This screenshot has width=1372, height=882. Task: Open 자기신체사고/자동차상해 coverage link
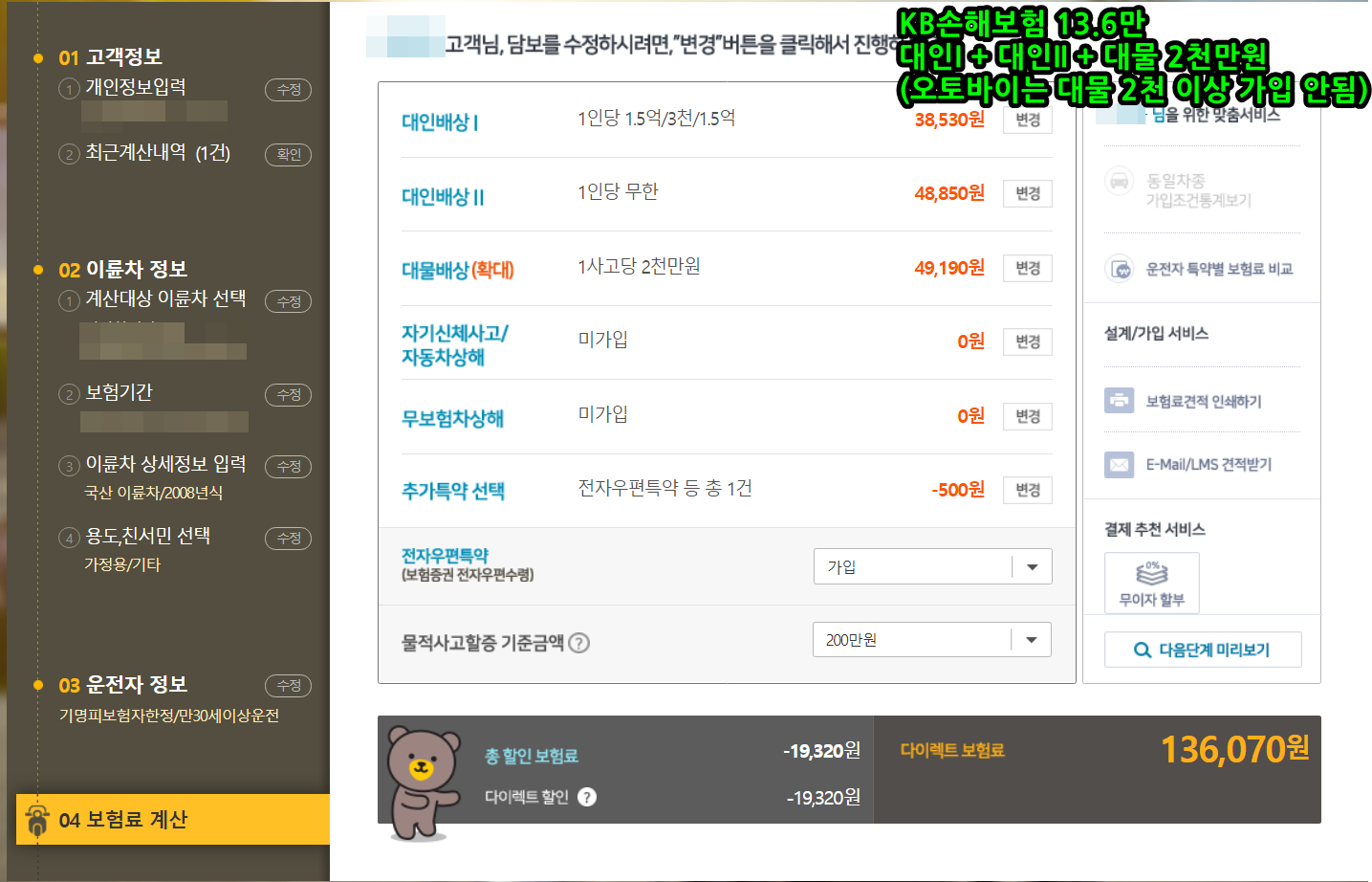455,344
